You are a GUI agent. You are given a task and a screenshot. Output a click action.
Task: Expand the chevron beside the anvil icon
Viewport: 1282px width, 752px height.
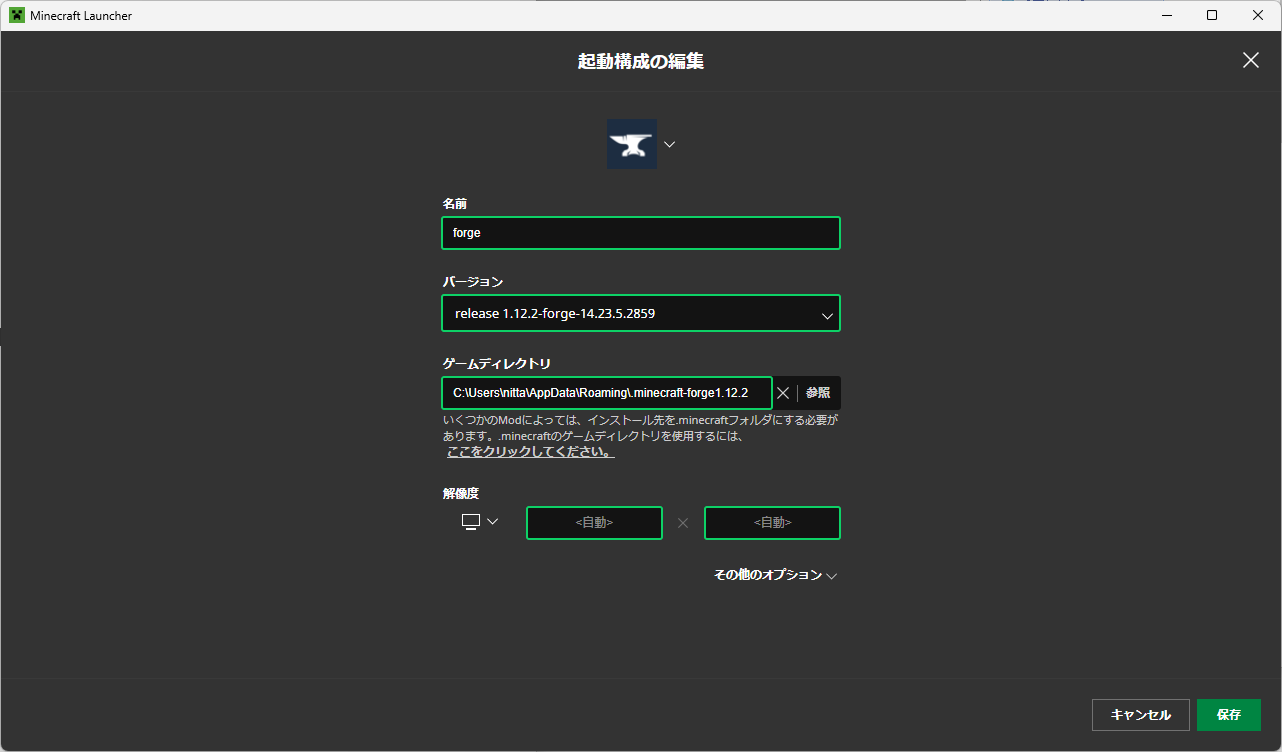[x=670, y=144]
